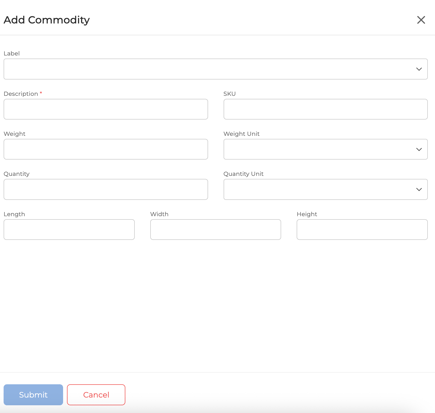This screenshot has width=435, height=413.
Task: Close the Add Commodity dialog
Action: coord(421,20)
